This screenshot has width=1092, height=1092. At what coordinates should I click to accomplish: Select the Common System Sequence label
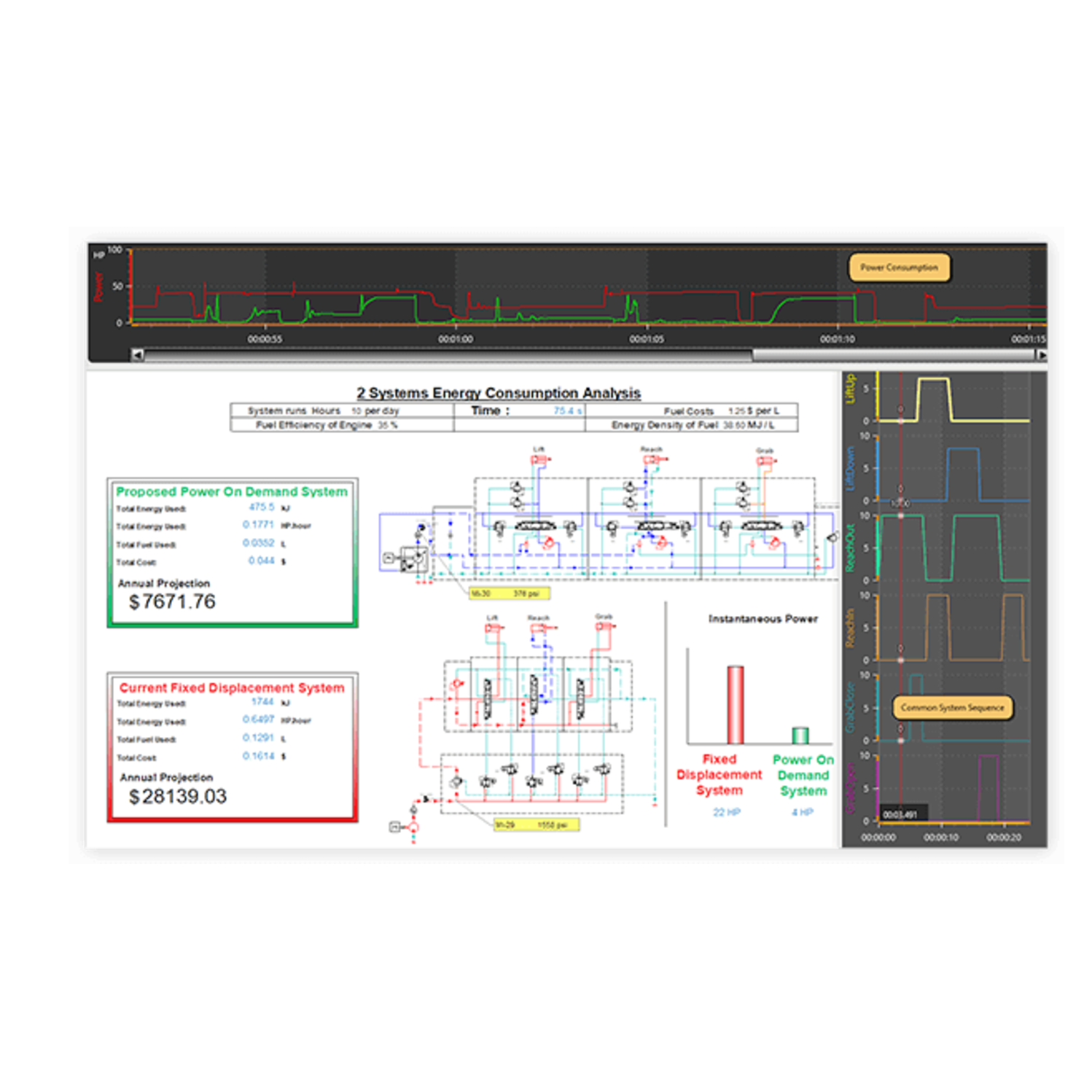point(952,707)
